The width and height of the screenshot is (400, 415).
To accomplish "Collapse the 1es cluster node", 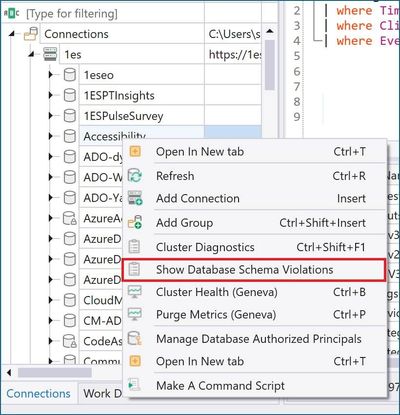I will click(x=31, y=54).
